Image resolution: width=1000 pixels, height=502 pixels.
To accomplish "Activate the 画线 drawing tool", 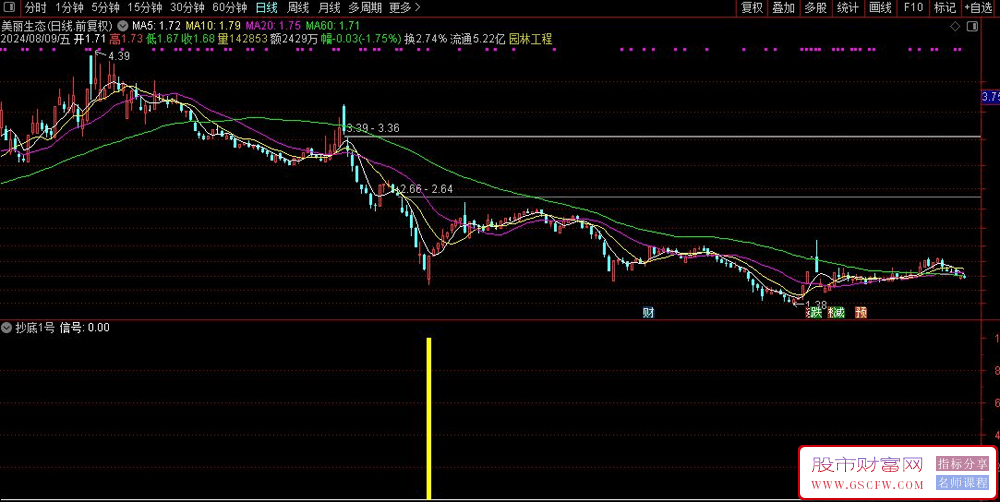I will (880, 8).
